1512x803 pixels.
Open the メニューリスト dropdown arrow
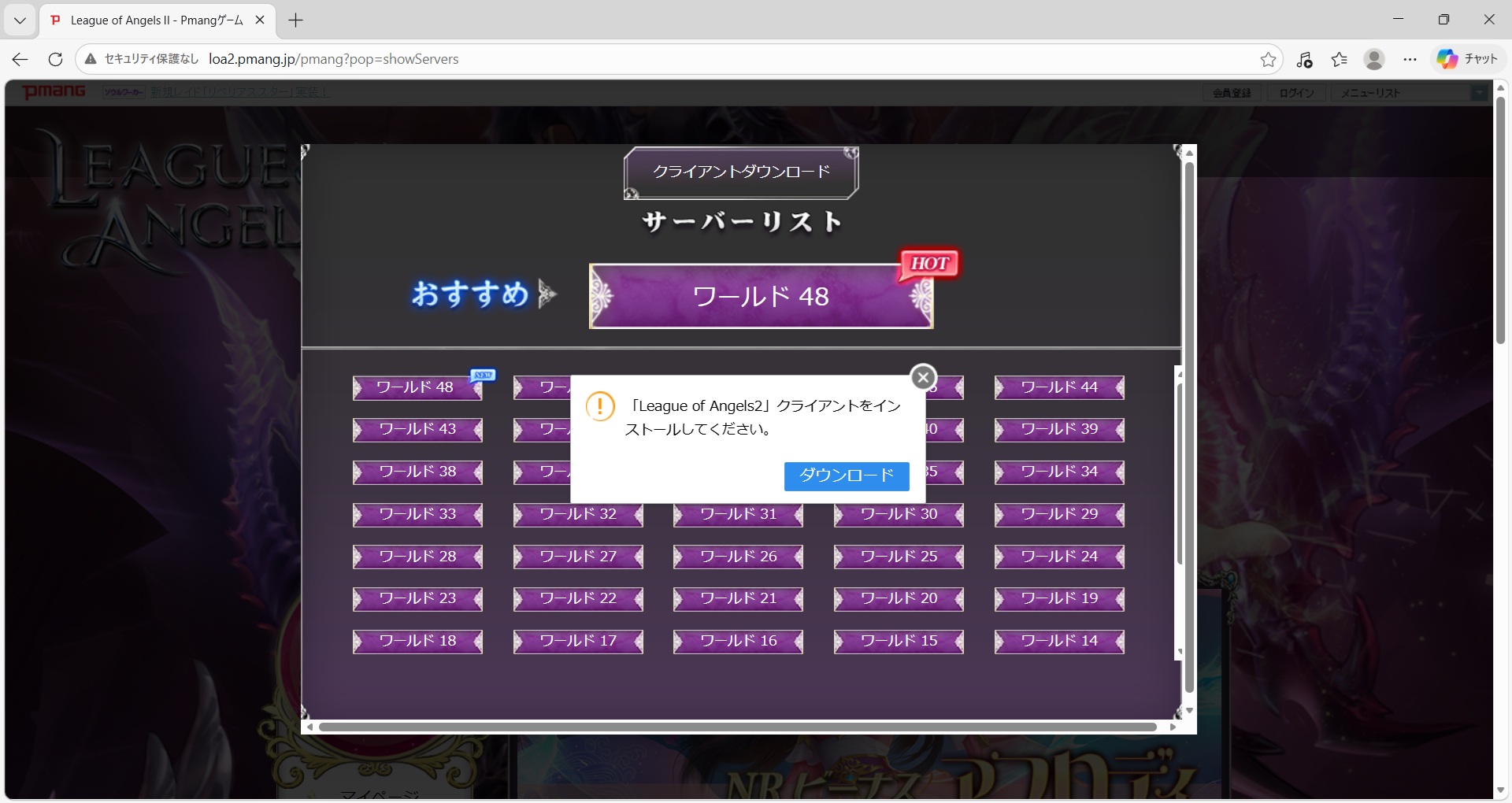[1479, 93]
